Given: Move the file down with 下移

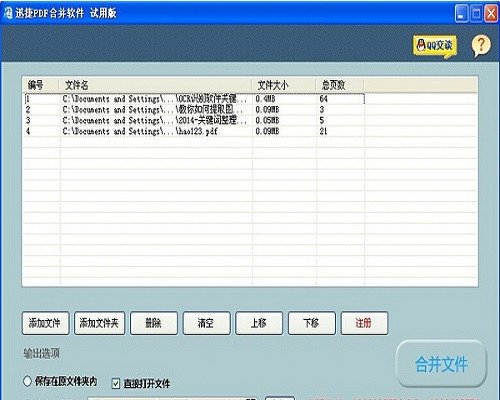Looking at the screenshot, I should [312, 323].
